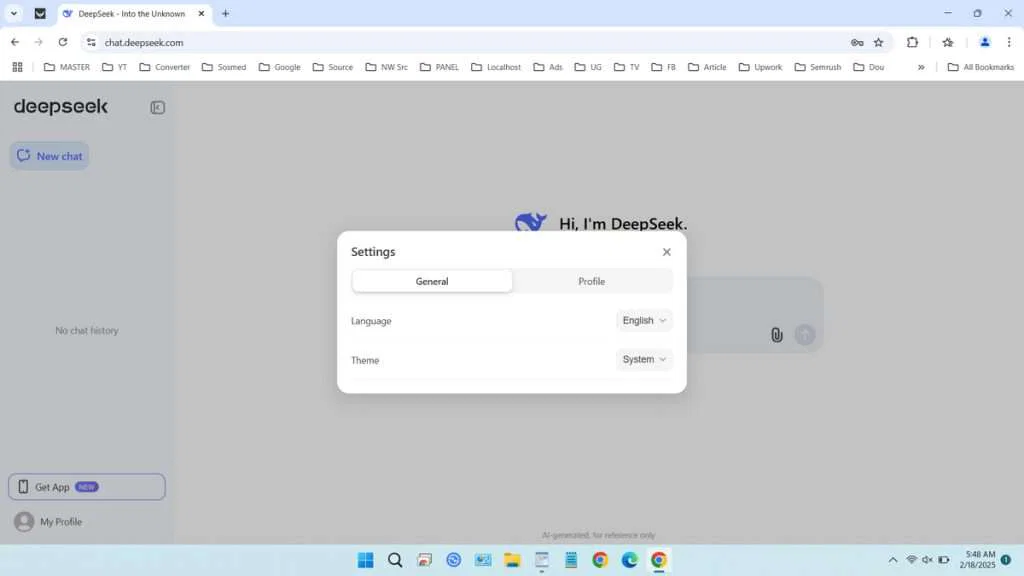Viewport: 1024px width, 576px height.
Task: Start a New chat
Action: [x=49, y=155]
